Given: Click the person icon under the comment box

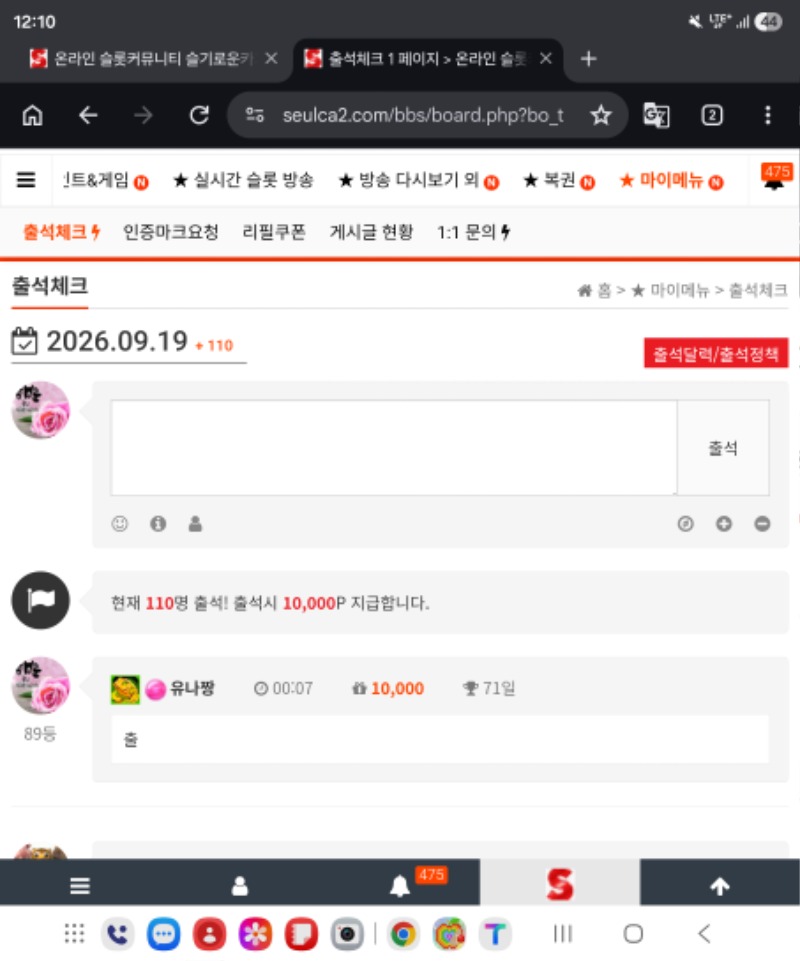Looking at the screenshot, I should [x=196, y=523].
